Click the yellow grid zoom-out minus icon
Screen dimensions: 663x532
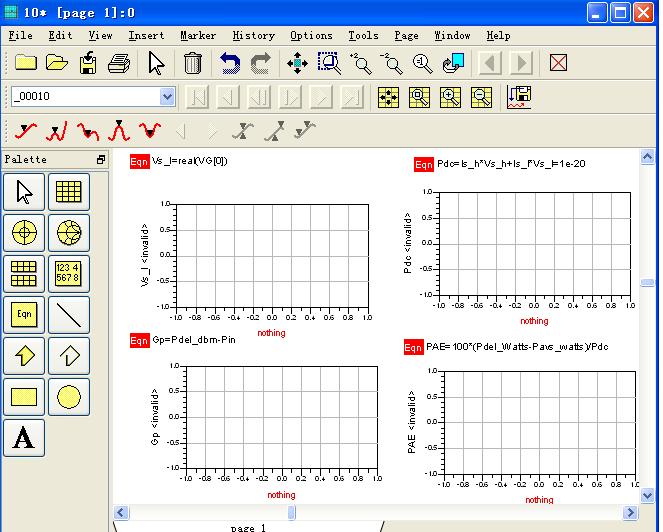click(482, 97)
